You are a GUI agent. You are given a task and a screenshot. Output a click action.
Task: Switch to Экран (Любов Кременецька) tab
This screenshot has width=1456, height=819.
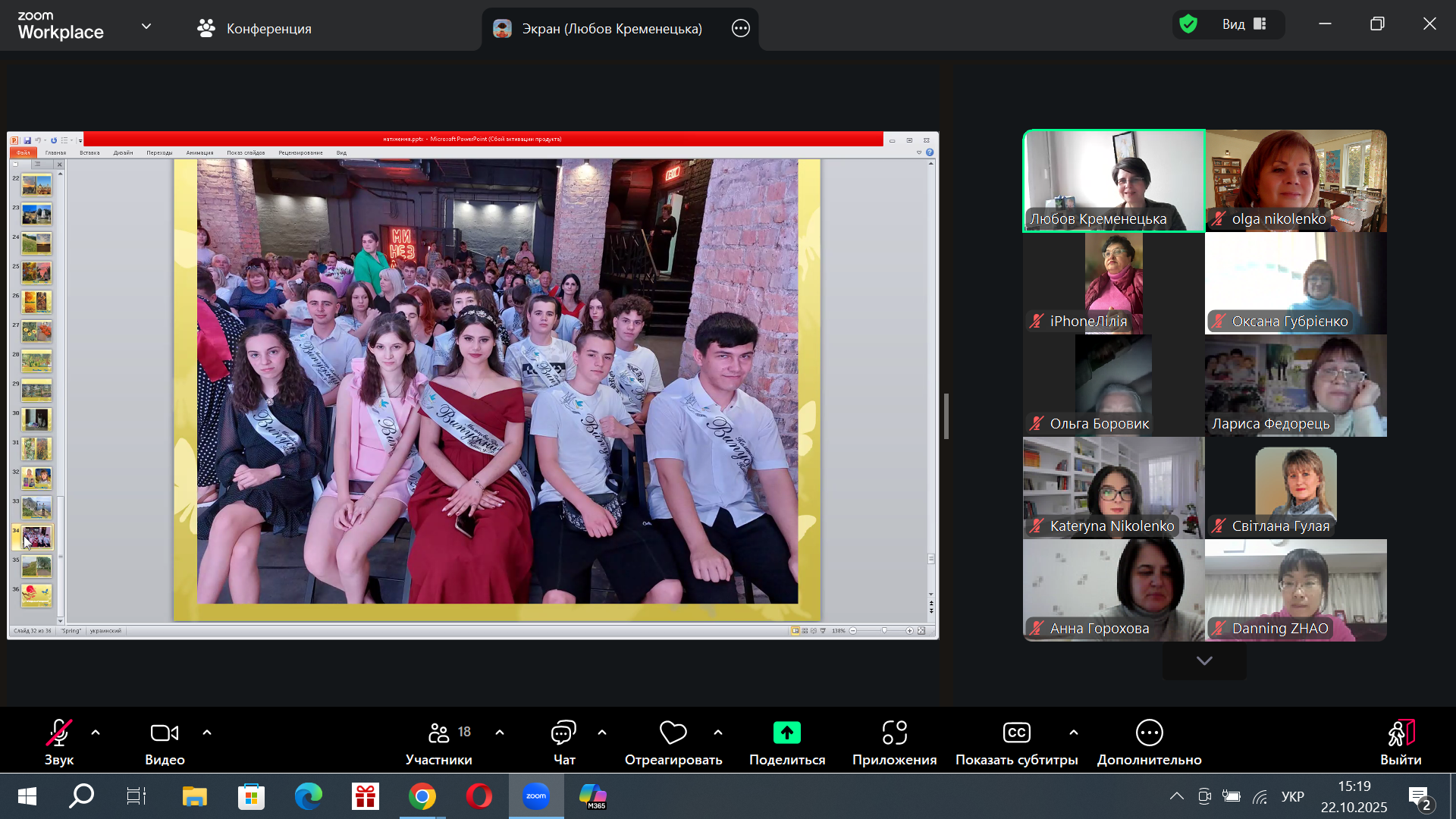(599, 29)
